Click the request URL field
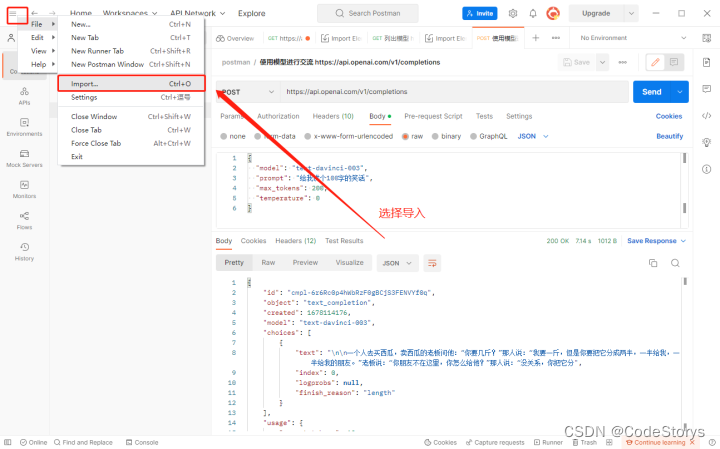720x449 pixels. point(455,92)
